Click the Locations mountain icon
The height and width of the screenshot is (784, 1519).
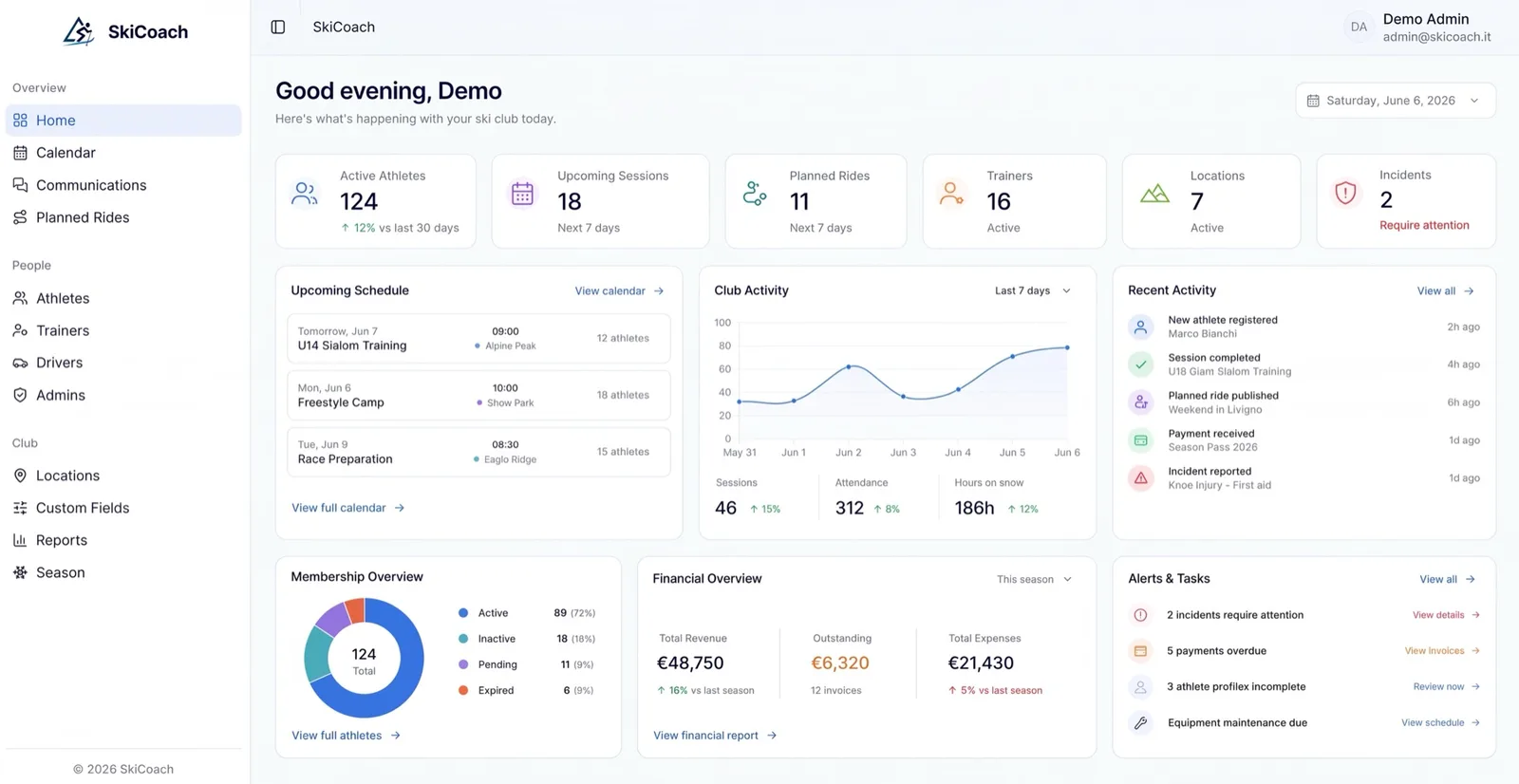(1154, 194)
